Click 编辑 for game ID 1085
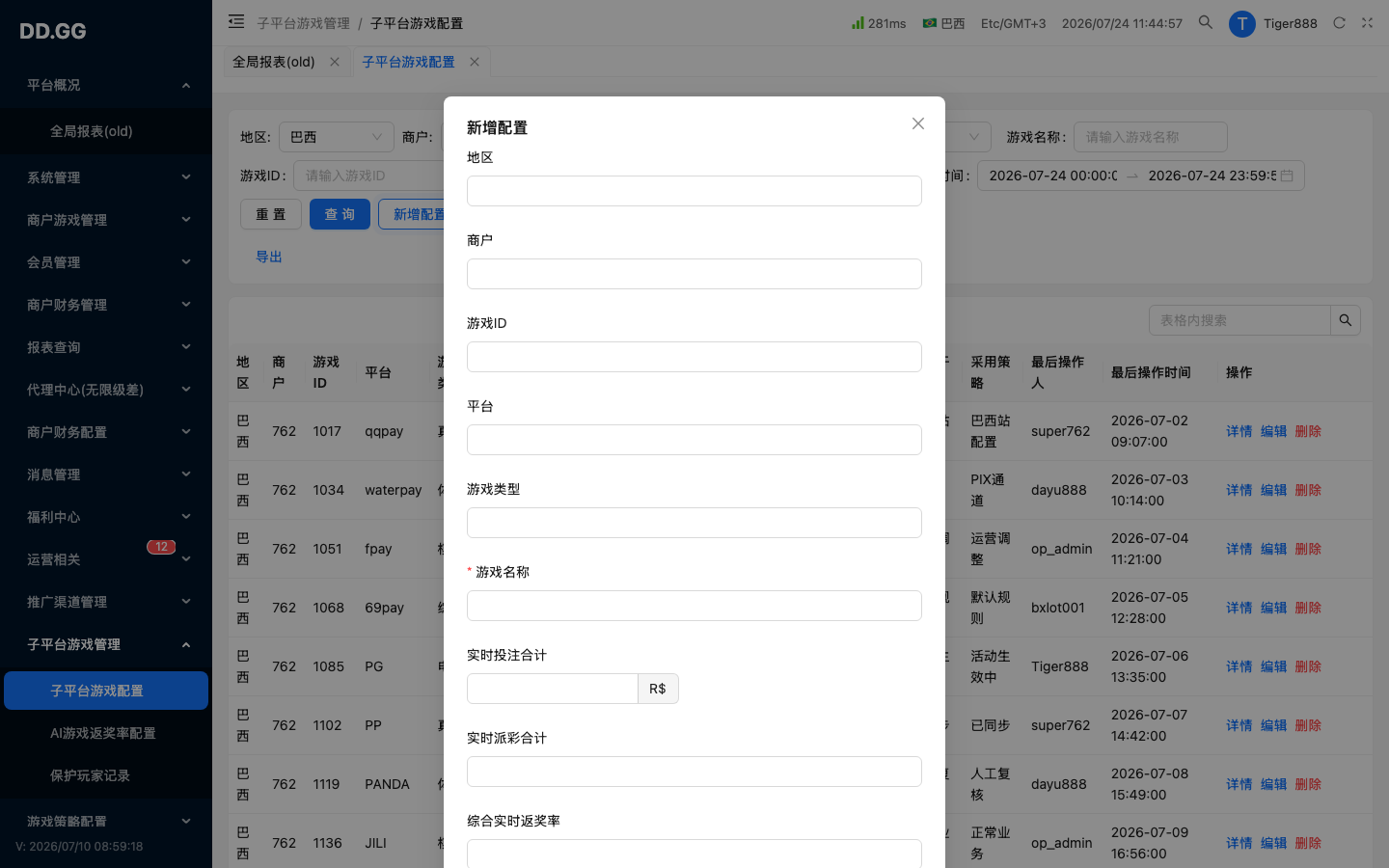Viewport: 1389px width, 868px height. [1274, 666]
